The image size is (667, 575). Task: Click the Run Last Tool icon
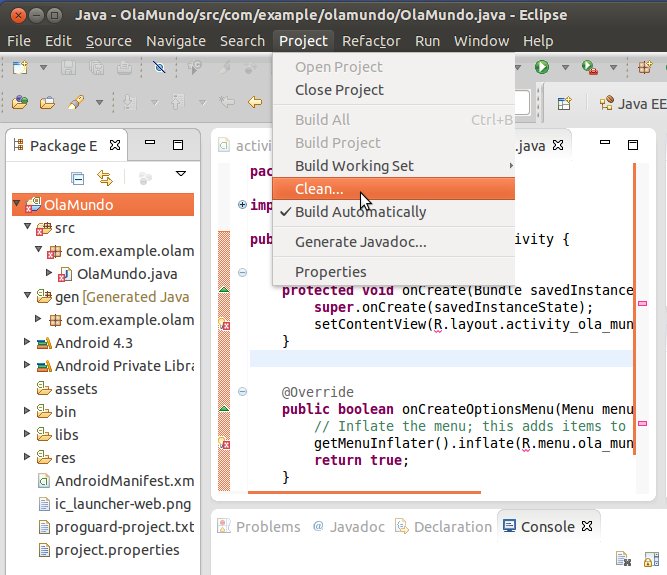point(590,67)
